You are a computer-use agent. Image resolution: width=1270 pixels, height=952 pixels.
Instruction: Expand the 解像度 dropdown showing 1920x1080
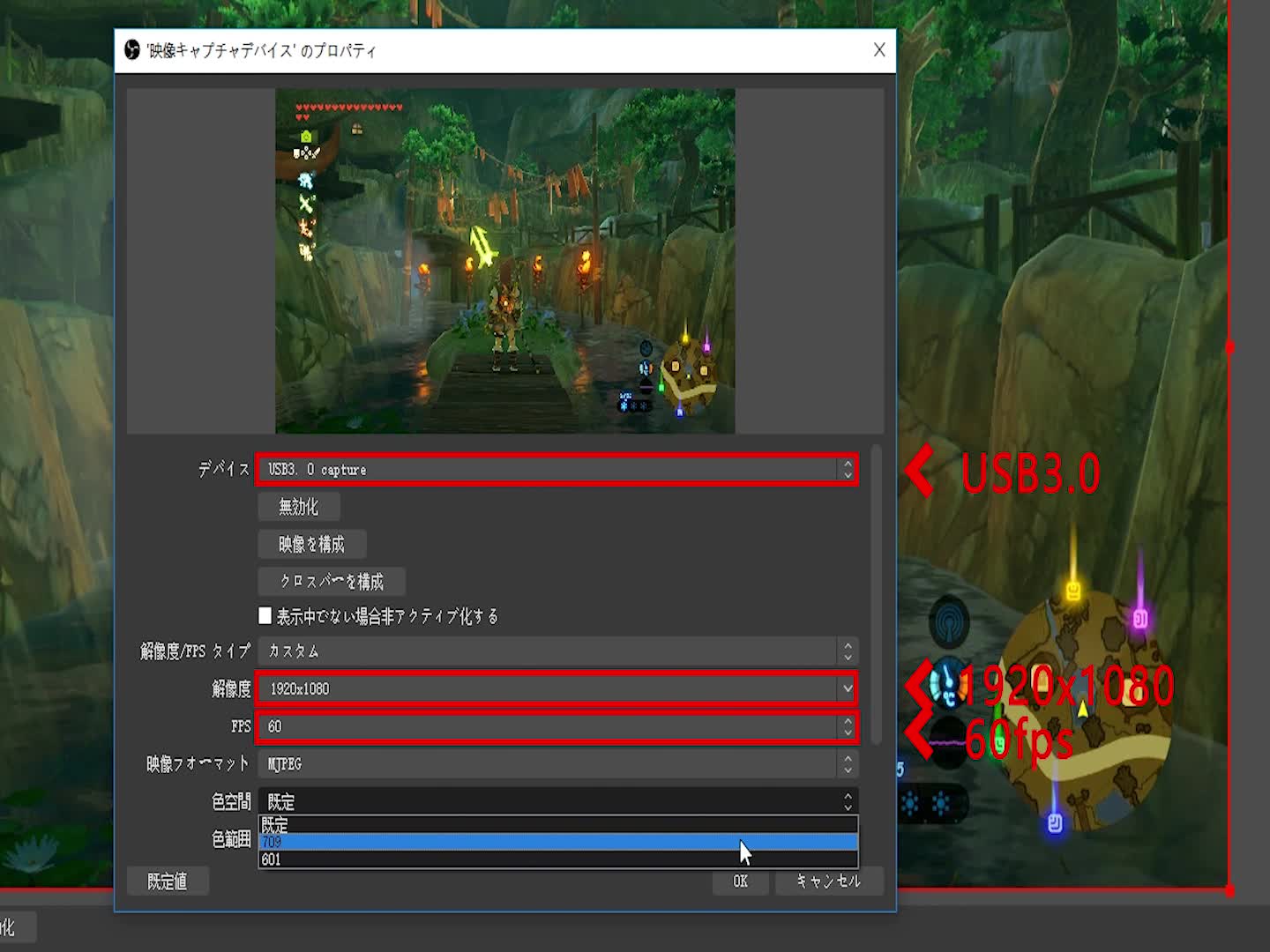click(x=557, y=688)
